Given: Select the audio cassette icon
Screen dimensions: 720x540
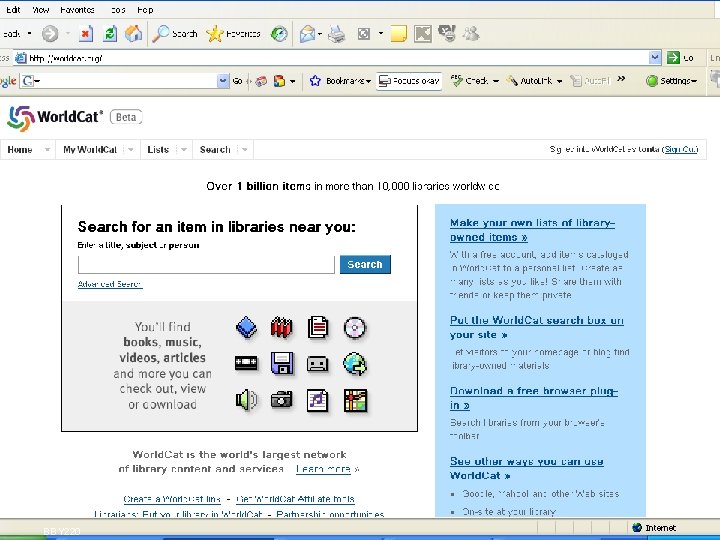Looking at the screenshot, I should (x=318, y=364).
